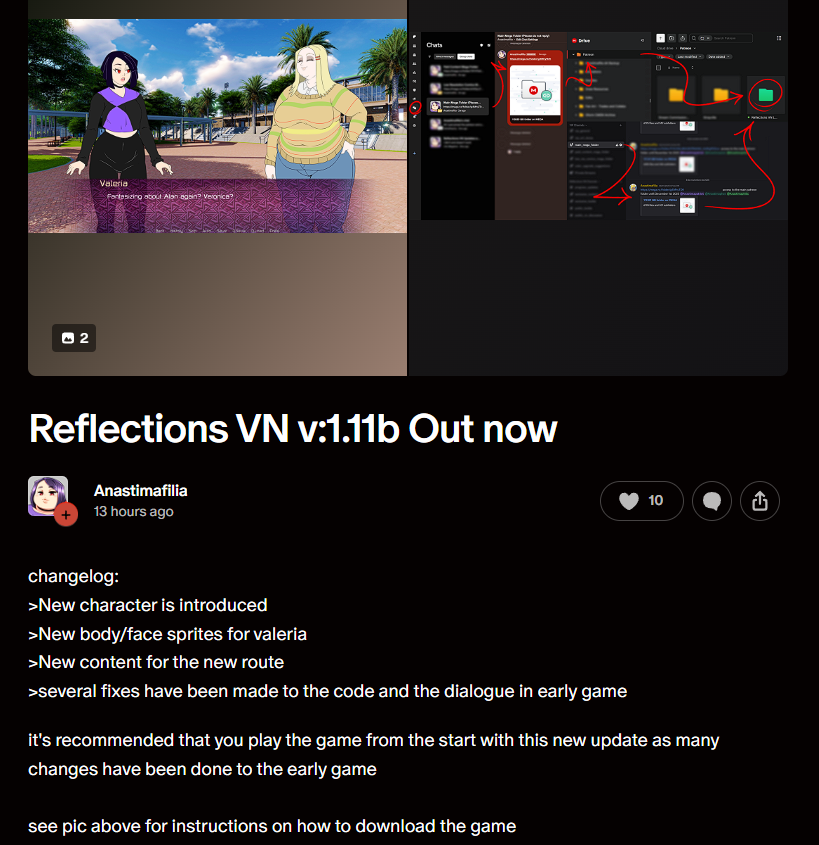Open the Last modified filter dropdown
This screenshot has height=845, width=819.
coord(689,57)
